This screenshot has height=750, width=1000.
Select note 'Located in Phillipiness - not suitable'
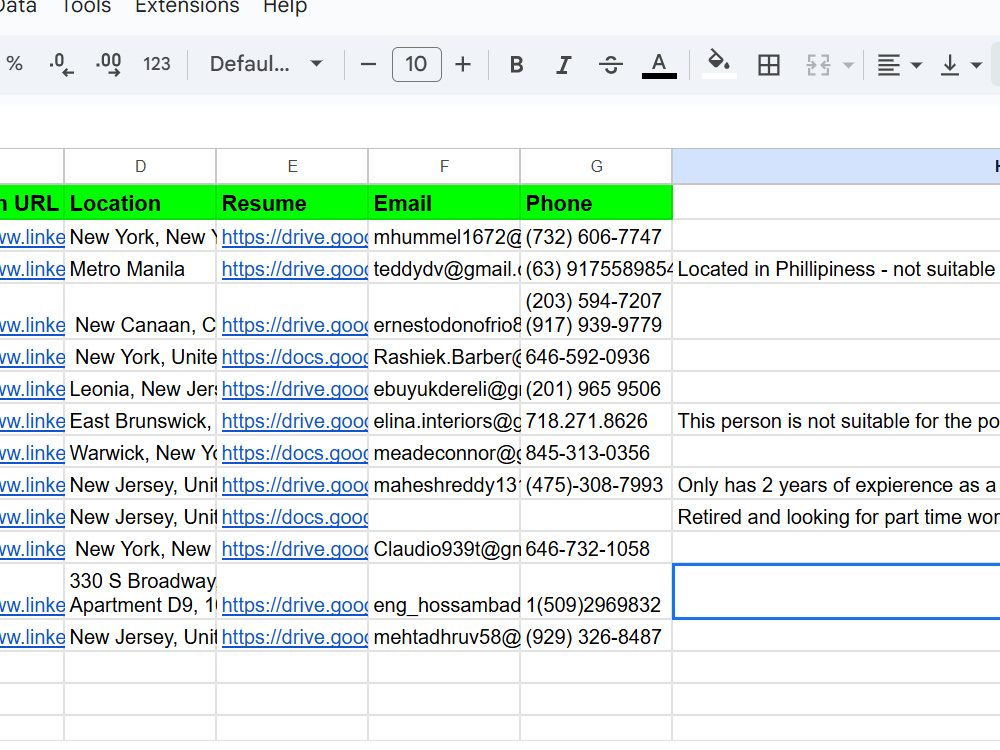coord(836,269)
